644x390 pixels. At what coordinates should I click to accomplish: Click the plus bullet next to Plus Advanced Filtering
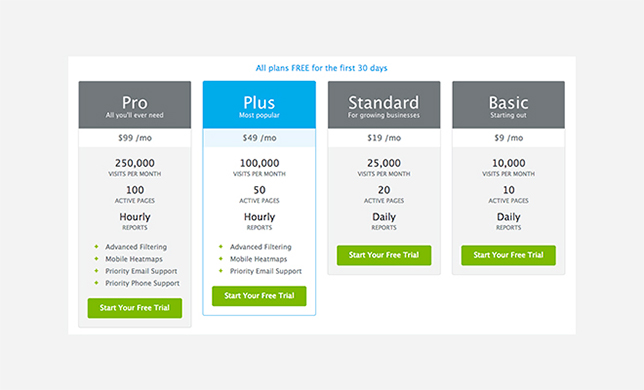[221, 247]
